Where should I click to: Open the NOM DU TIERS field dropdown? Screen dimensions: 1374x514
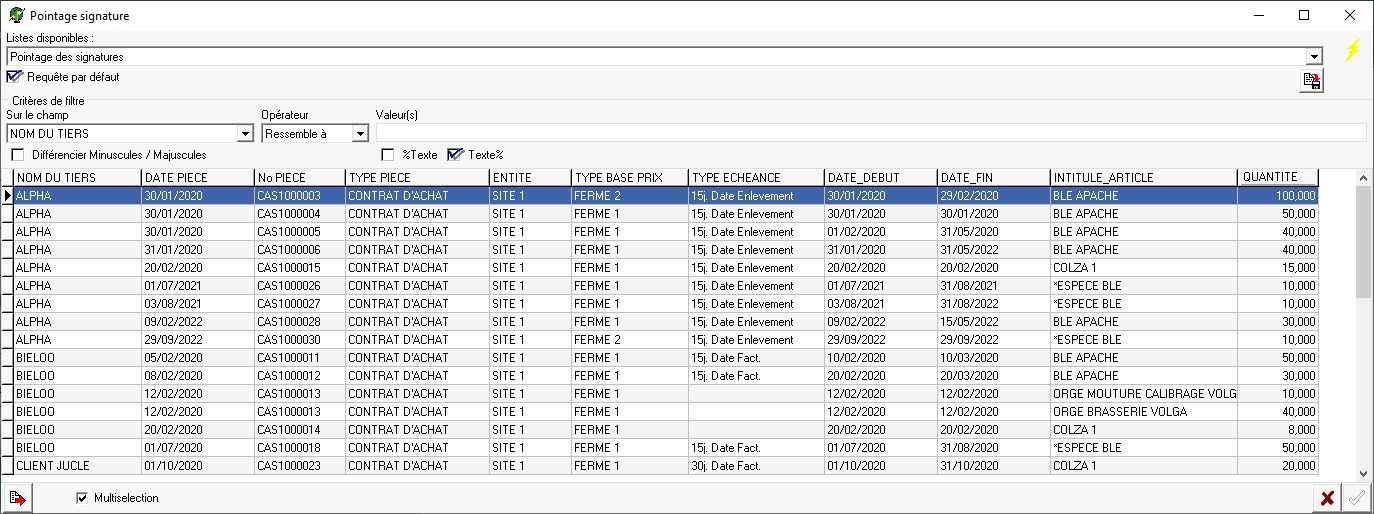coord(245,133)
